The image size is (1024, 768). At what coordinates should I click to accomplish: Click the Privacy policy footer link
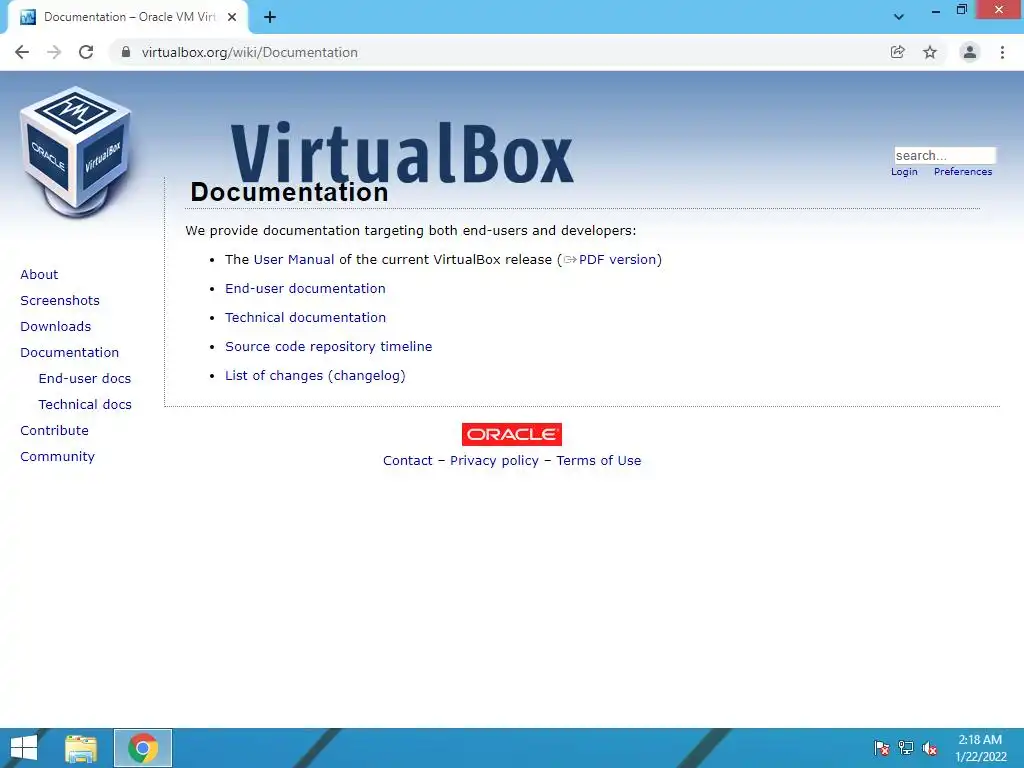click(x=494, y=460)
